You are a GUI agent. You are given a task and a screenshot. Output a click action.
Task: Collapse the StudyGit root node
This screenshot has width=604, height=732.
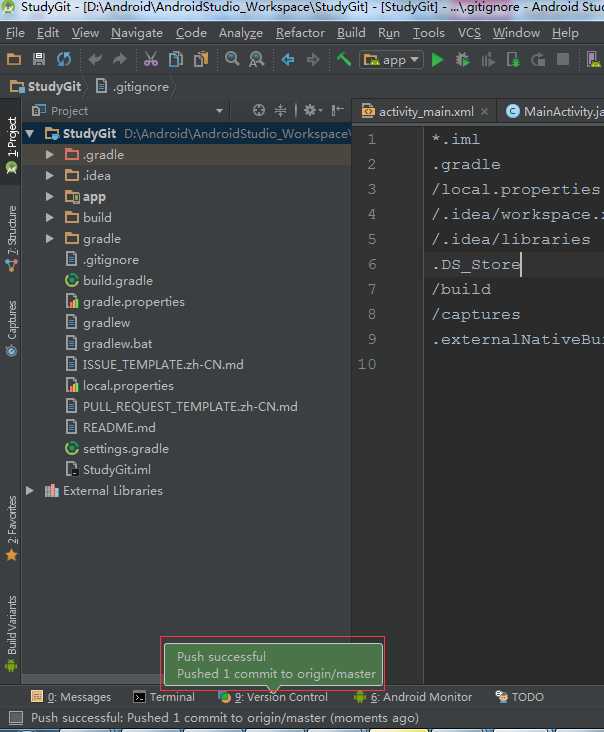pyautogui.click(x=30, y=134)
